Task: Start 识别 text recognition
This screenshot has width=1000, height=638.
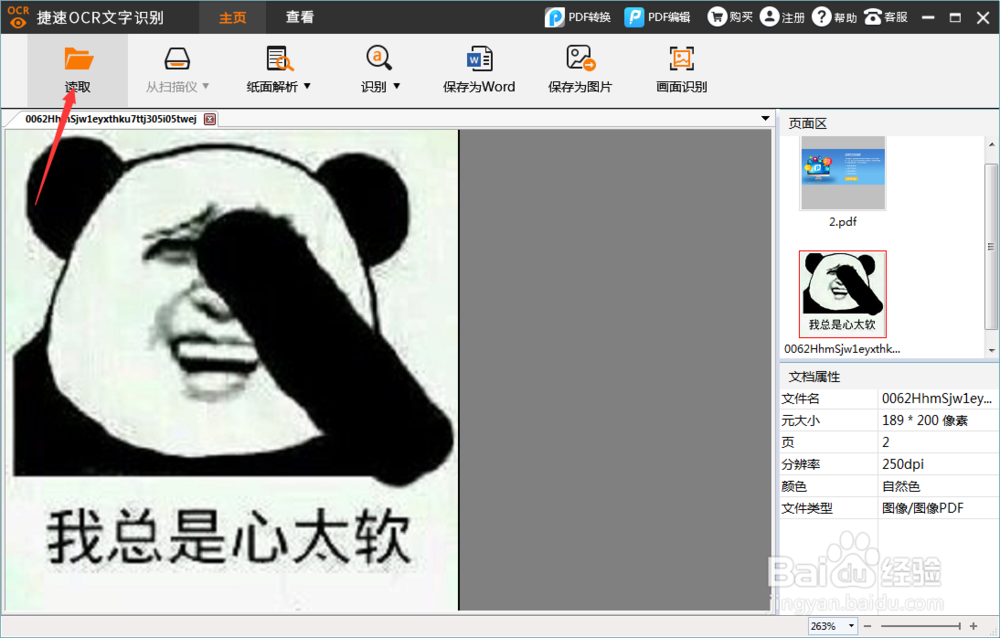Action: click(374, 67)
